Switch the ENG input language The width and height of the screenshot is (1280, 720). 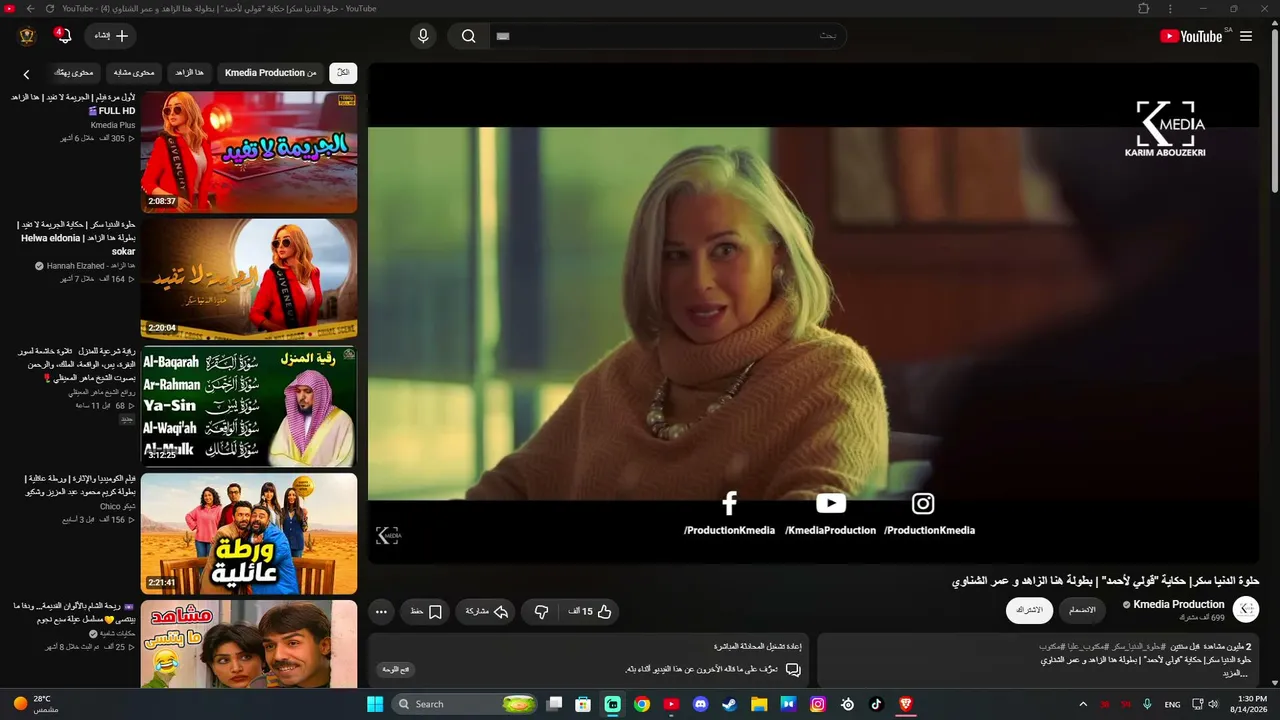pyautogui.click(x=1173, y=704)
